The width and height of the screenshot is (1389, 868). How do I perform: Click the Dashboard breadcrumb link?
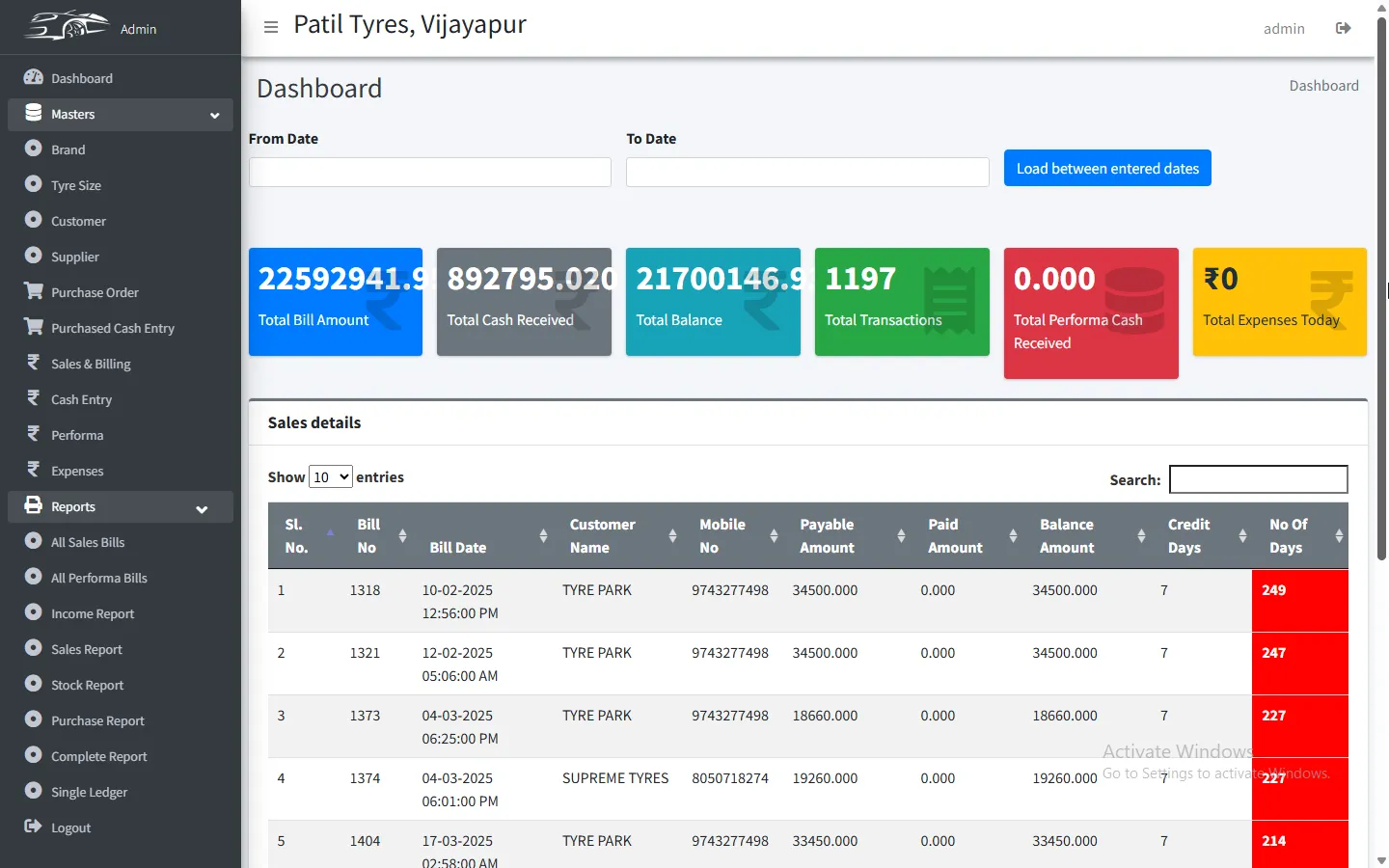1323,86
